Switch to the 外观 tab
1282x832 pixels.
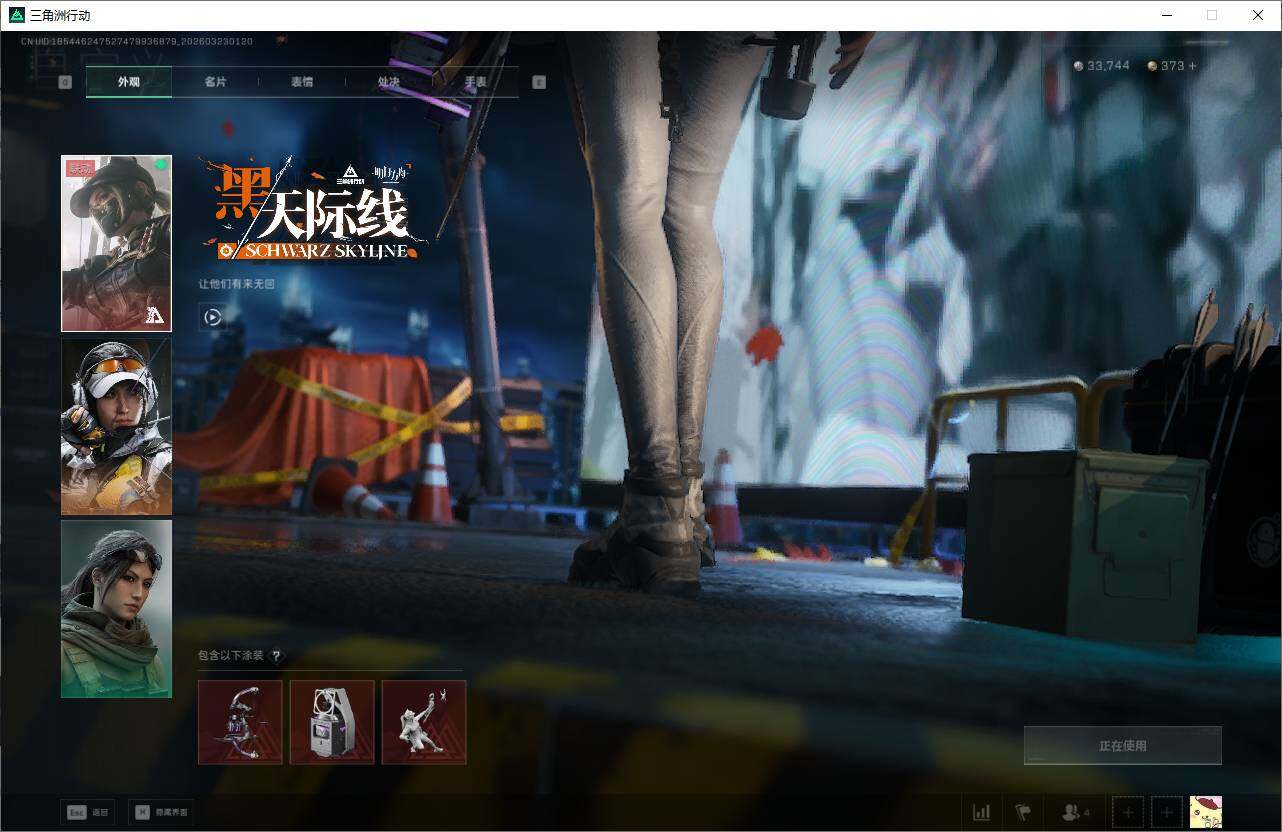129,82
